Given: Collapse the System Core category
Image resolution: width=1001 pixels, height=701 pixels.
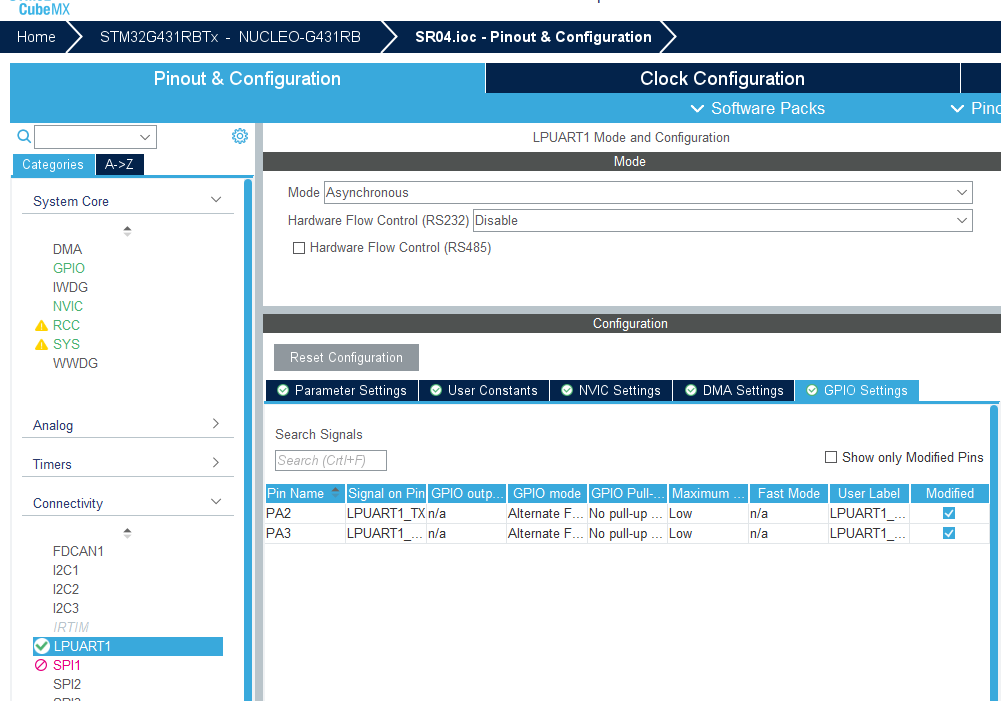Looking at the screenshot, I should [x=216, y=200].
